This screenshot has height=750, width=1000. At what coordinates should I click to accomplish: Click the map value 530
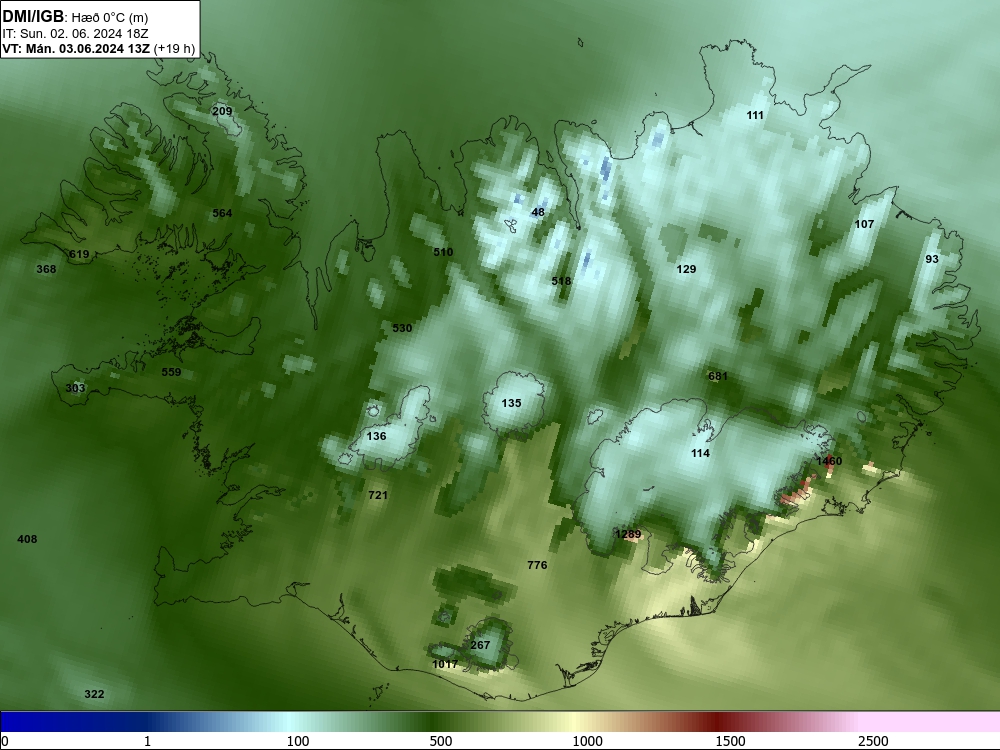(402, 328)
